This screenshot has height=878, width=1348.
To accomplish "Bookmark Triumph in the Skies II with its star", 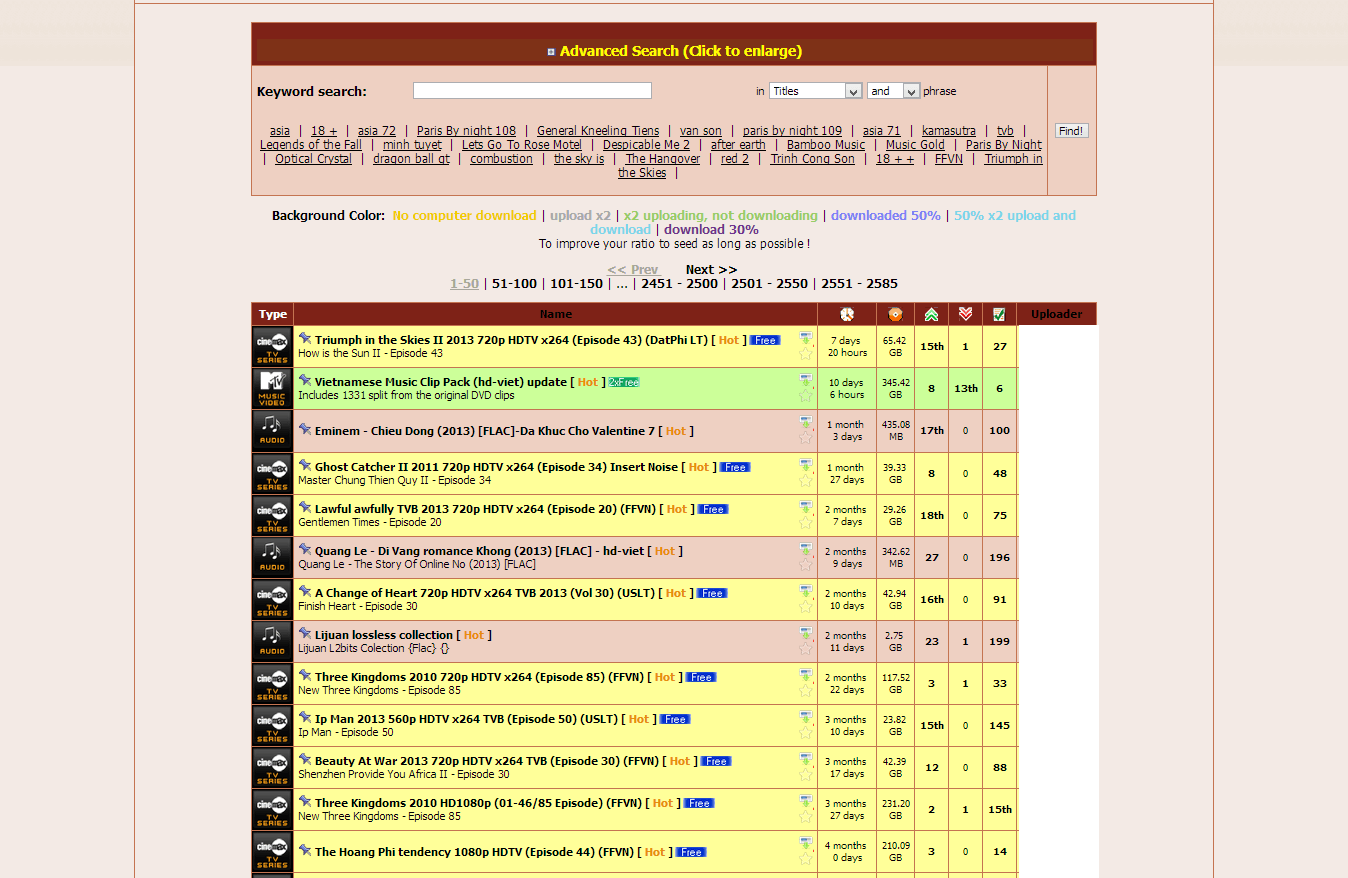I will click(x=806, y=354).
